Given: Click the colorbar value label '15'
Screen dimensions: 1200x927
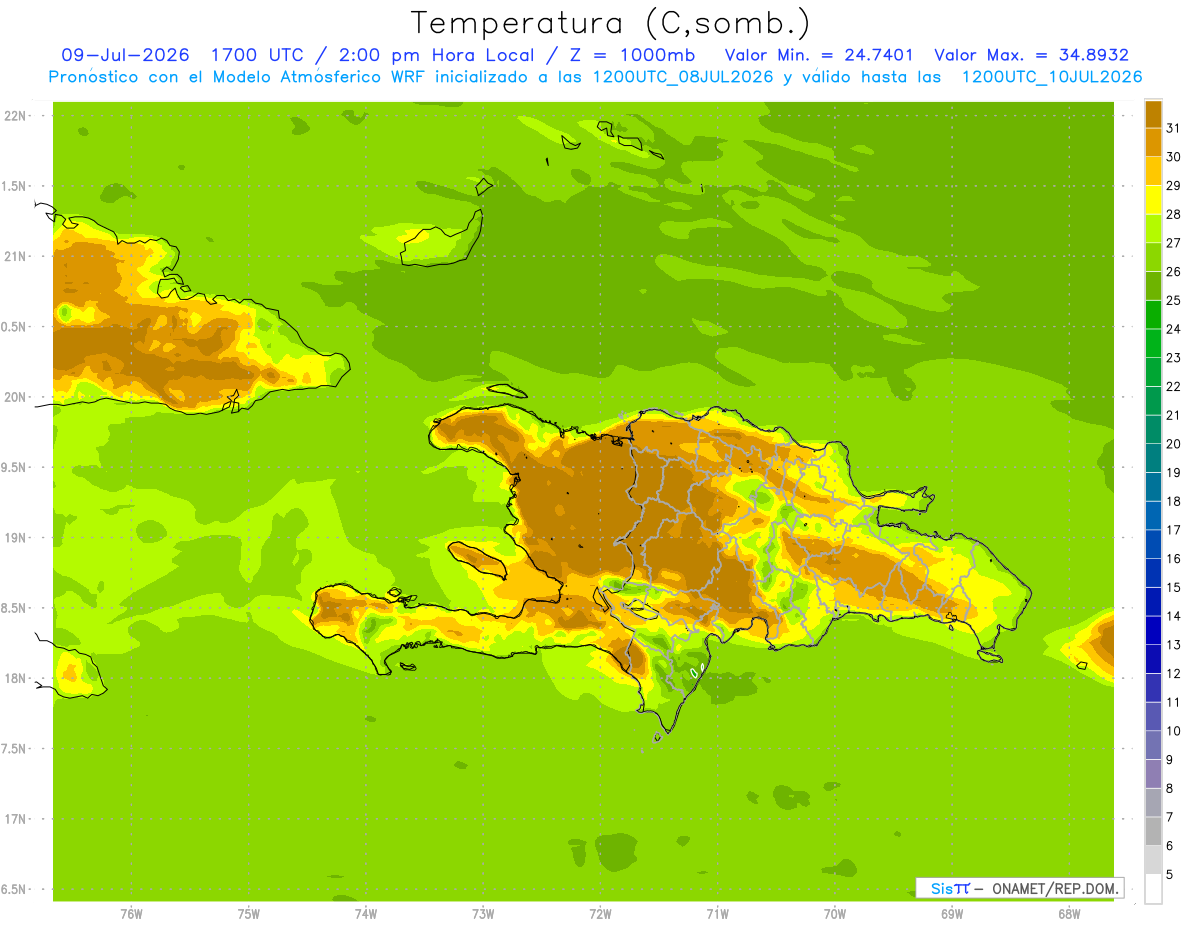Looking at the screenshot, I should [1174, 588].
